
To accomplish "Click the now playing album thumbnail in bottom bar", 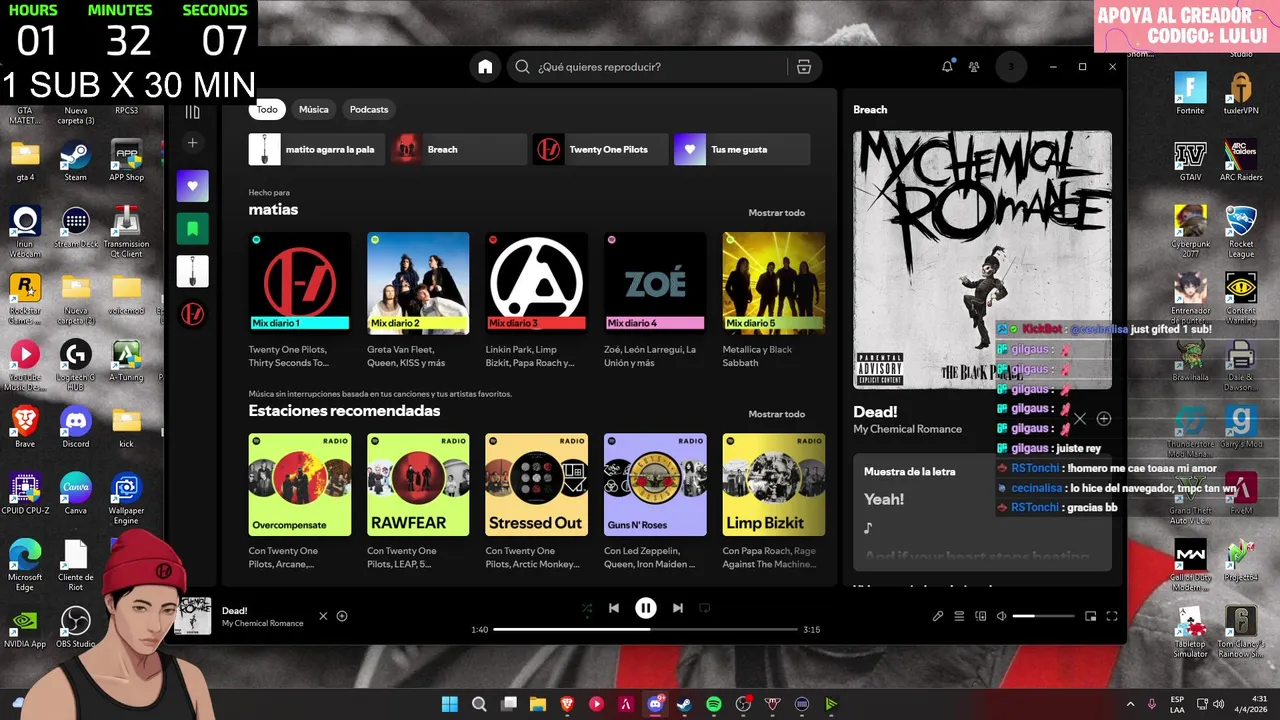I will point(193,616).
